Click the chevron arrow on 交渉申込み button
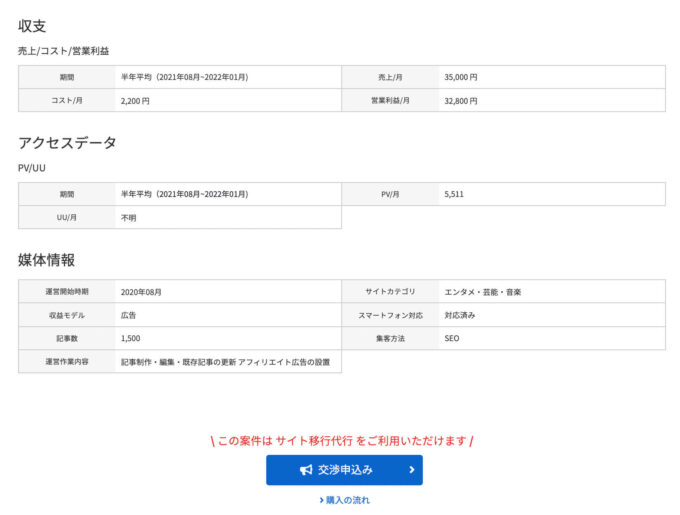This screenshot has height=515, width=680. coord(412,469)
